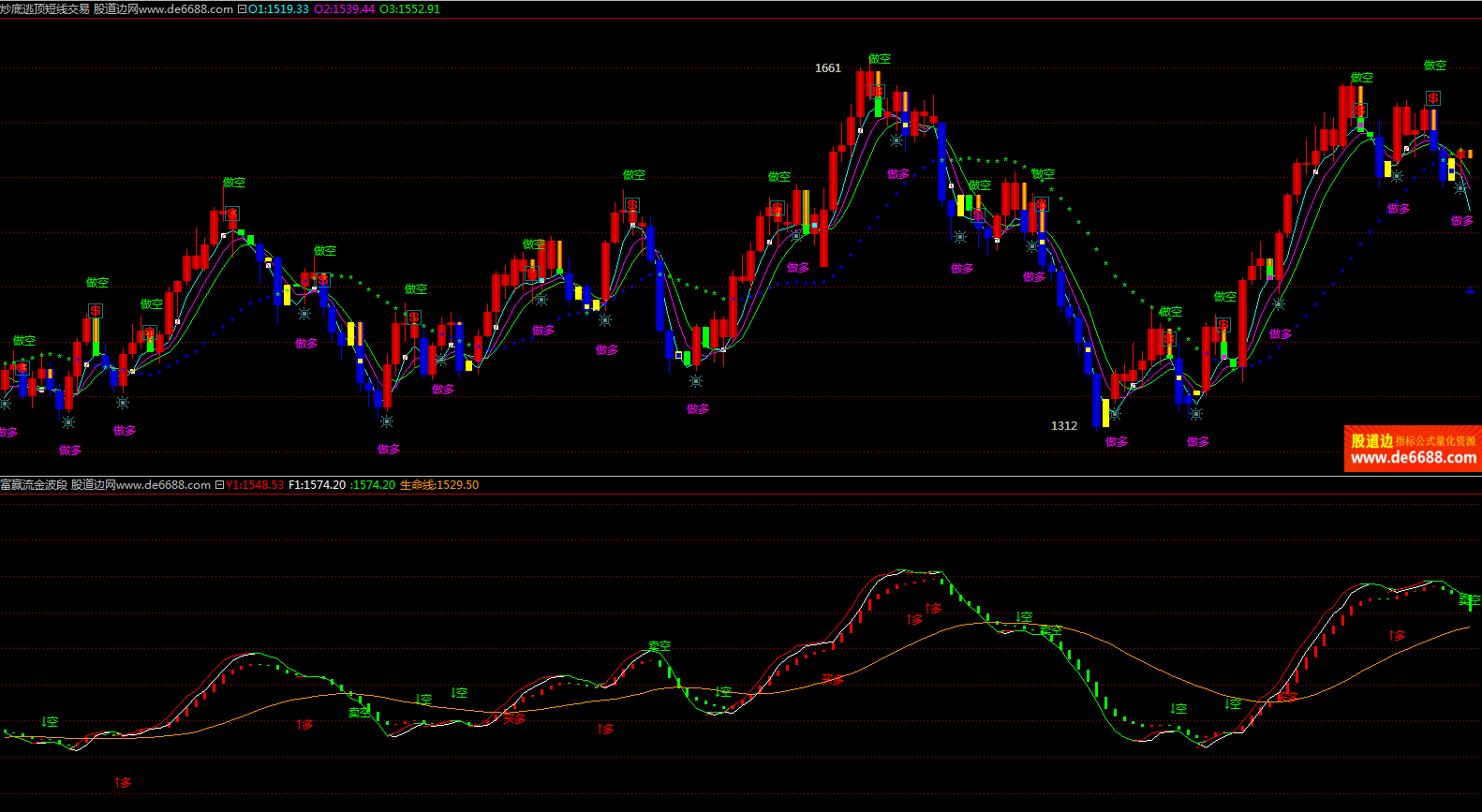Click the leftmost ↓空 arrow in the lower panel
This screenshot has width=1482, height=812.
(x=50, y=721)
